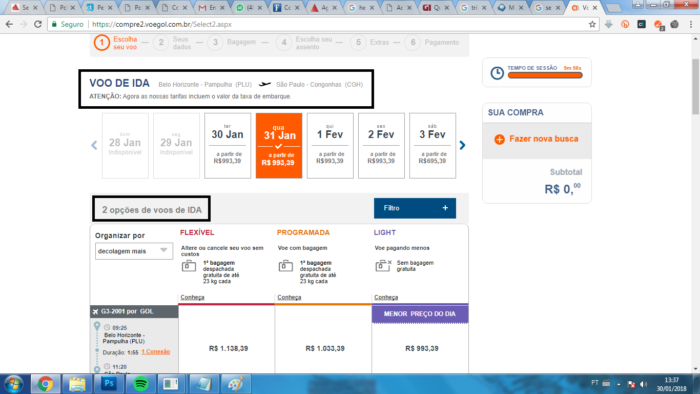Go back with the browser back arrow

click(9, 25)
